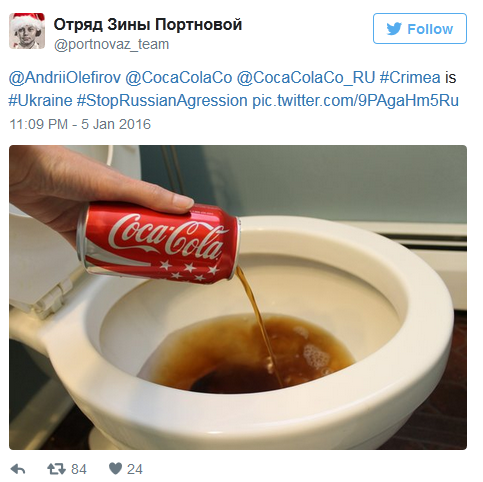Open the @CocaColaCo mention
This screenshot has width=483, height=482.
pos(179,78)
